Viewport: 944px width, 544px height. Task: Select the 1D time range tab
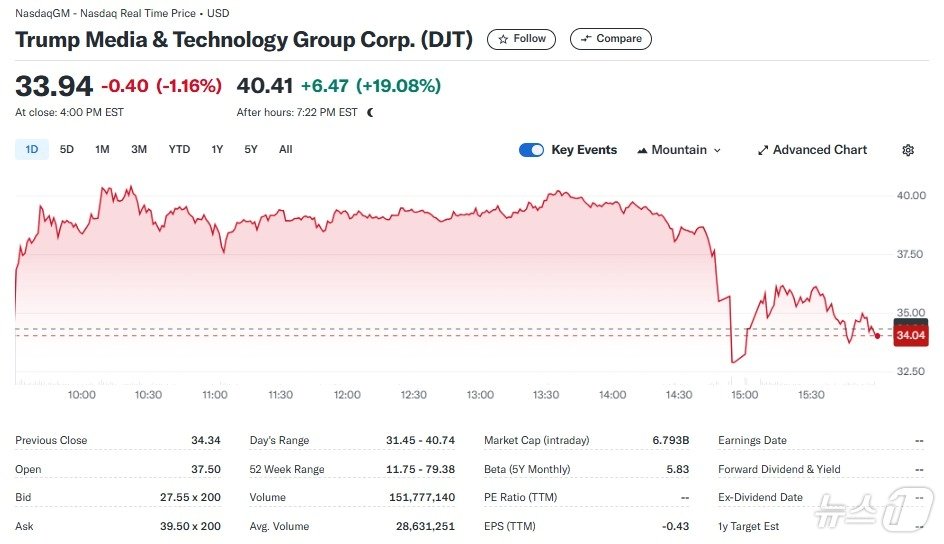pos(32,150)
